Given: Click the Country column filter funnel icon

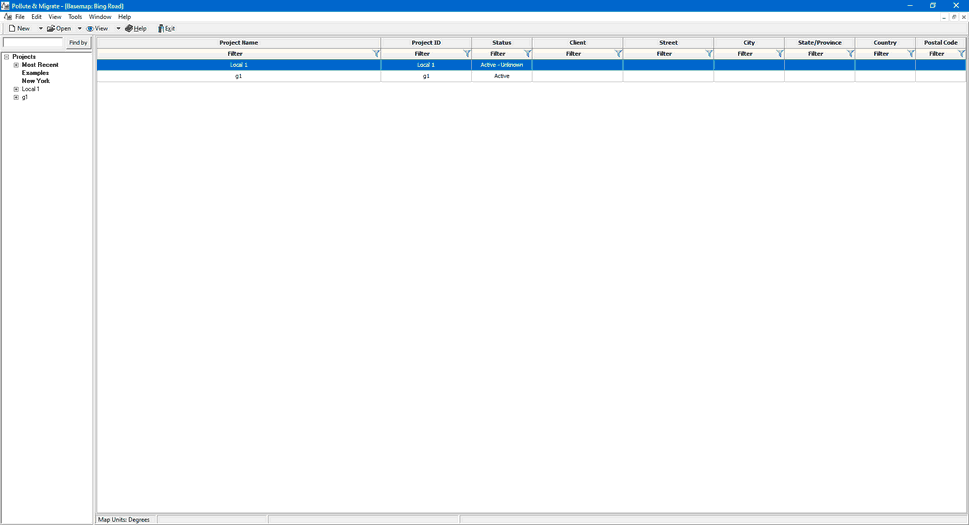Looking at the screenshot, I should (910, 54).
